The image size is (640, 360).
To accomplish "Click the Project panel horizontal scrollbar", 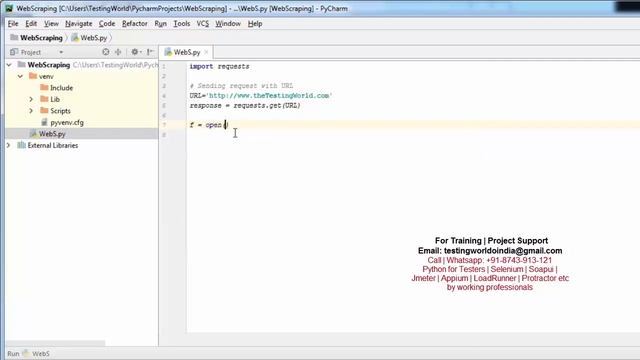I will 56,343.
